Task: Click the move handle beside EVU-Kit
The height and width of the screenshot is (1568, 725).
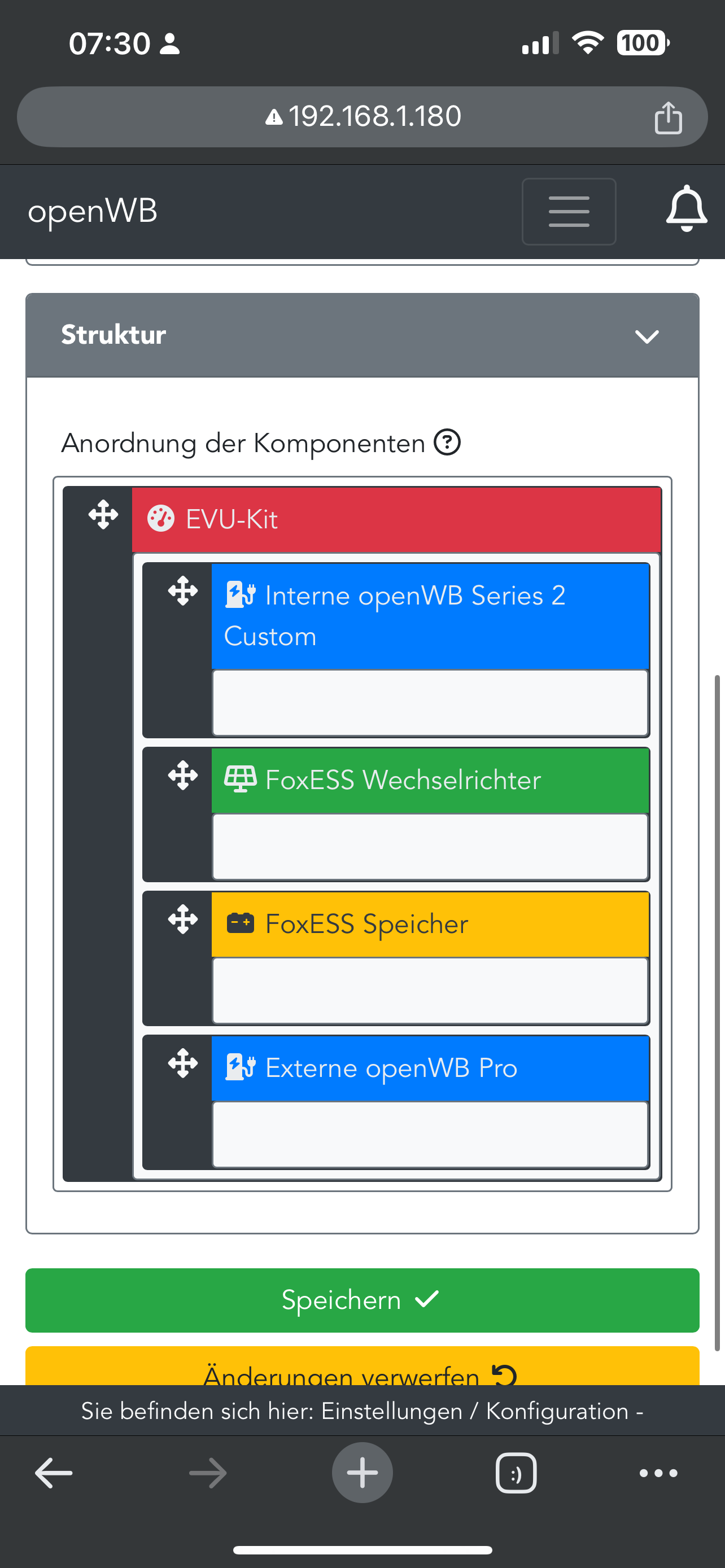Action: click(103, 515)
